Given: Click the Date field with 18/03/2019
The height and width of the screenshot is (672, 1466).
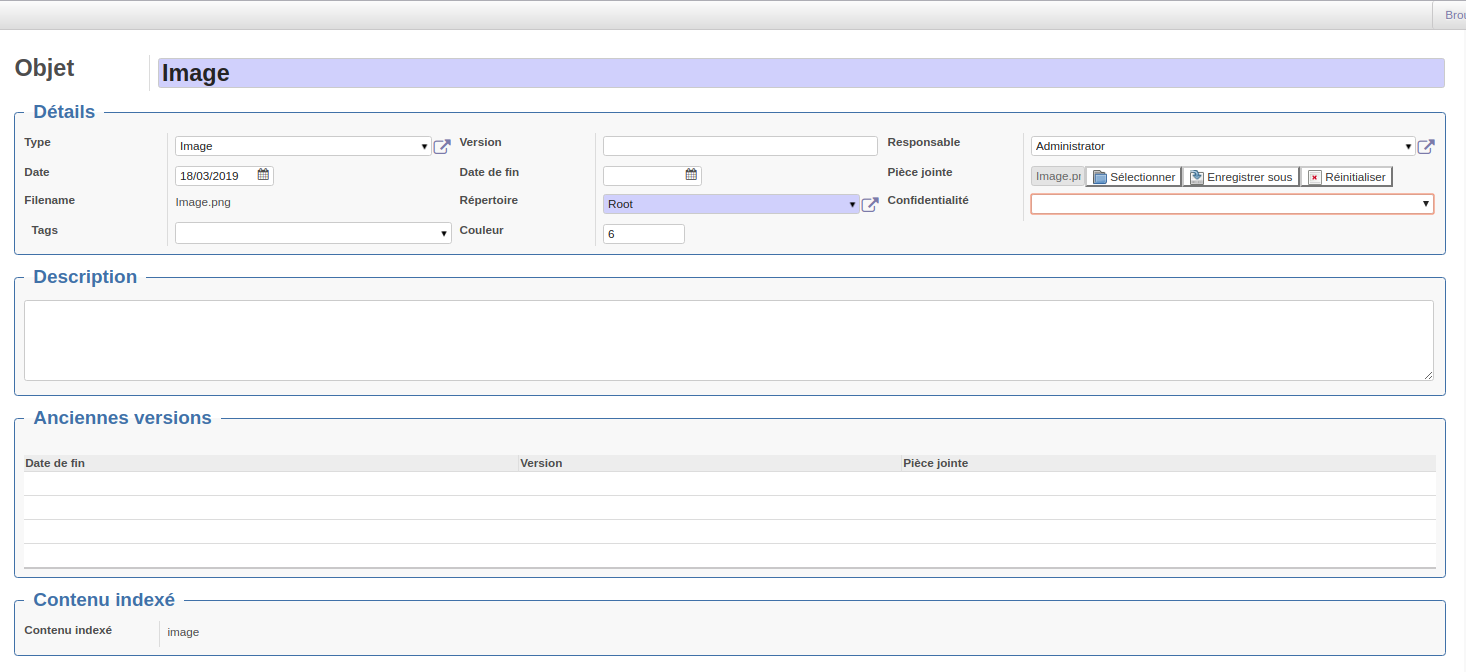Looking at the screenshot, I should (224, 176).
